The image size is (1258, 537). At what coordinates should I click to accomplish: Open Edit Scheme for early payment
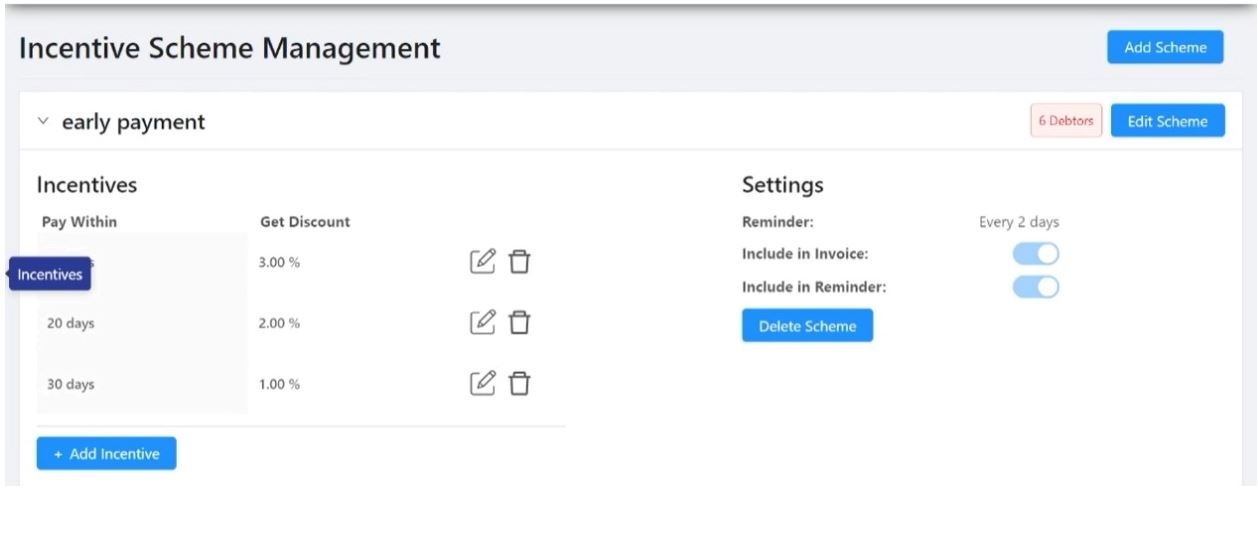click(1167, 122)
